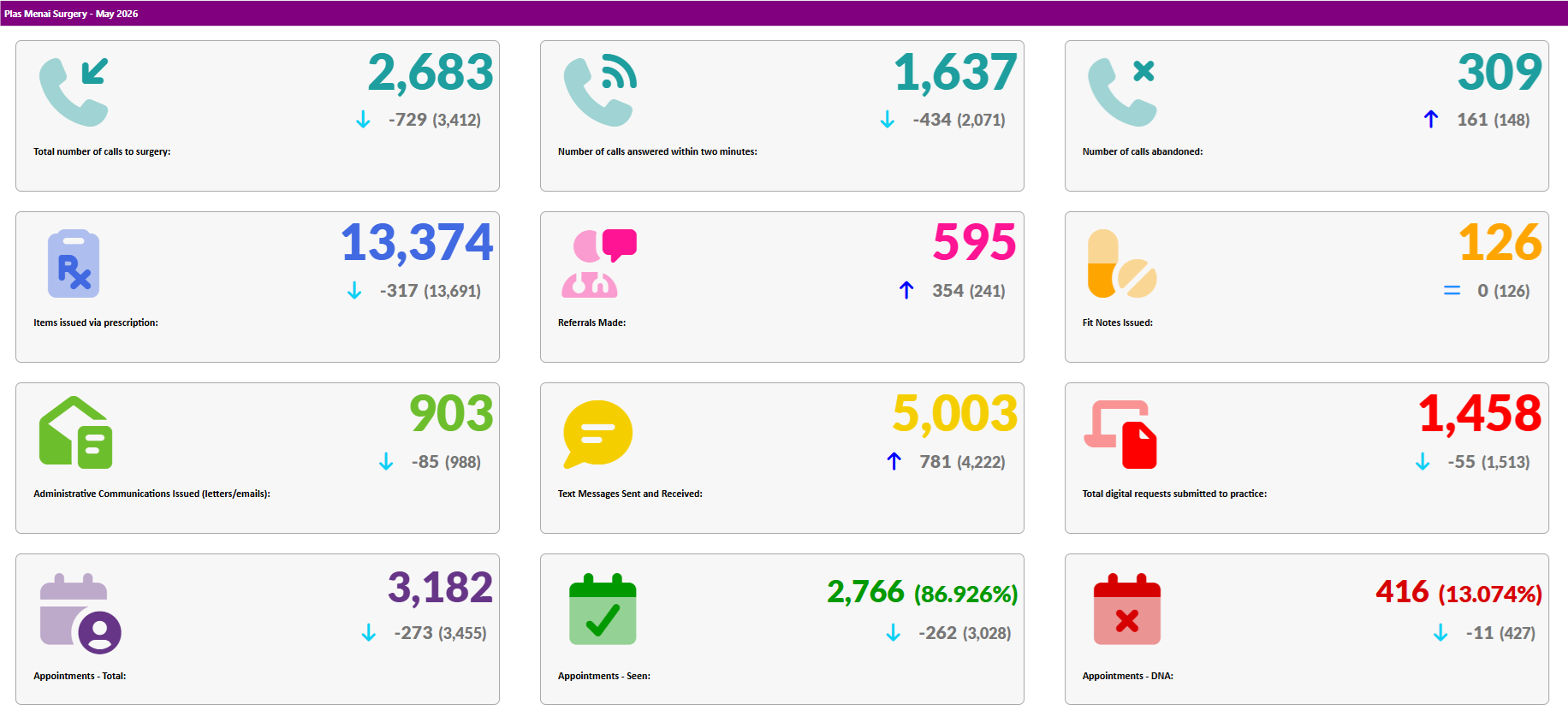Image resolution: width=1568 pixels, height=710 pixels.
Task: Click the 'Fit Notes Issued:' label
Action: click(1118, 323)
